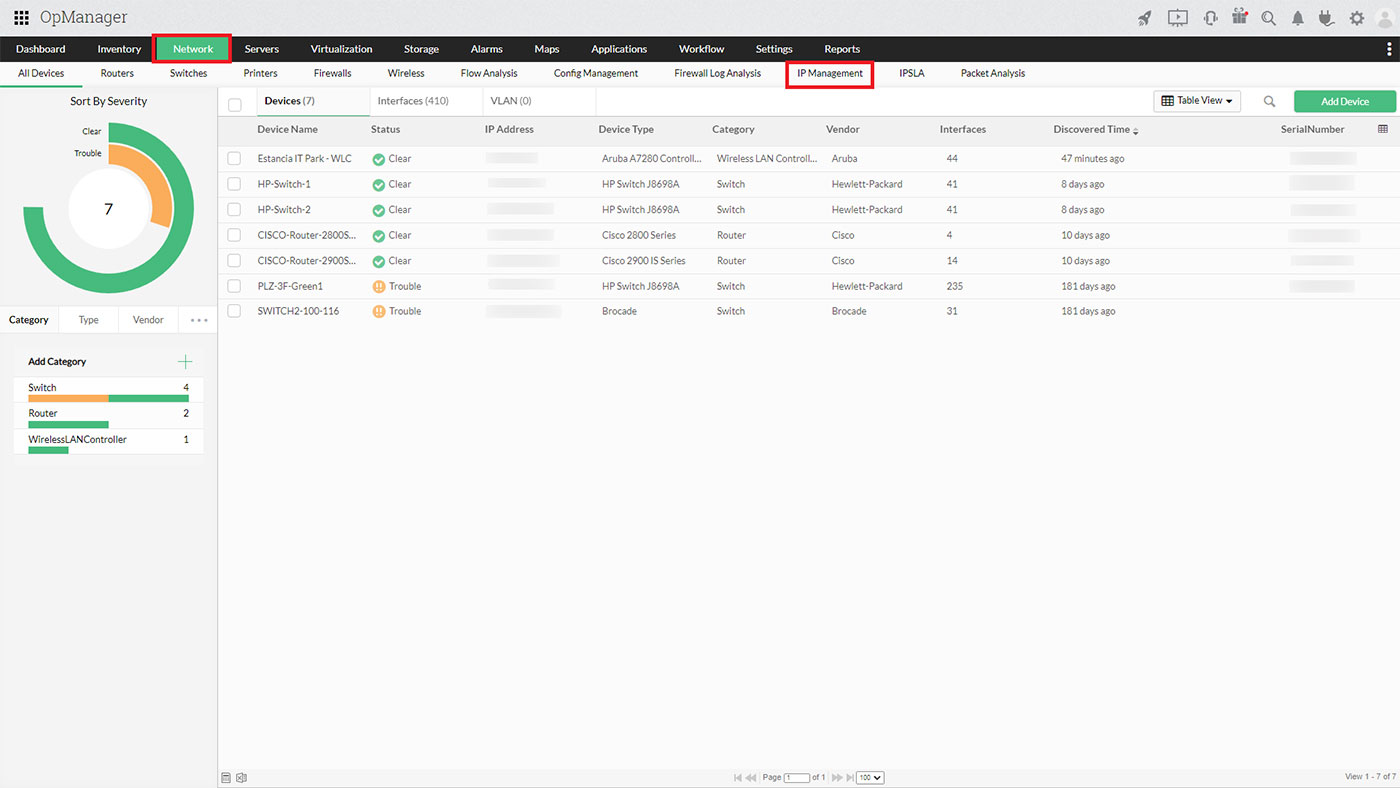Go to the previous page arrow
Image resolution: width=1400 pixels, height=788 pixels.
[751, 778]
